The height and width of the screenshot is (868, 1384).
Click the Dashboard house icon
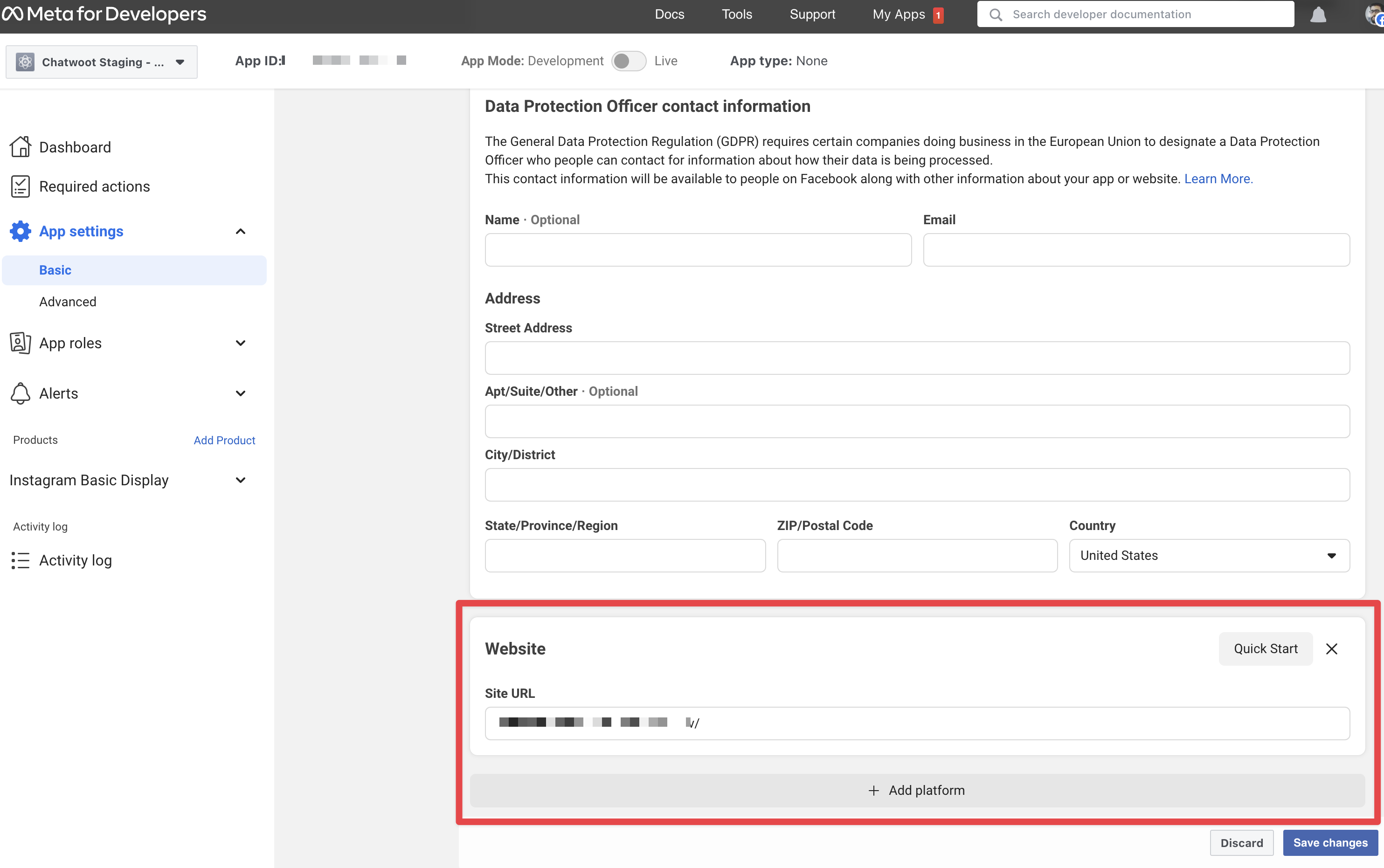coord(20,147)
